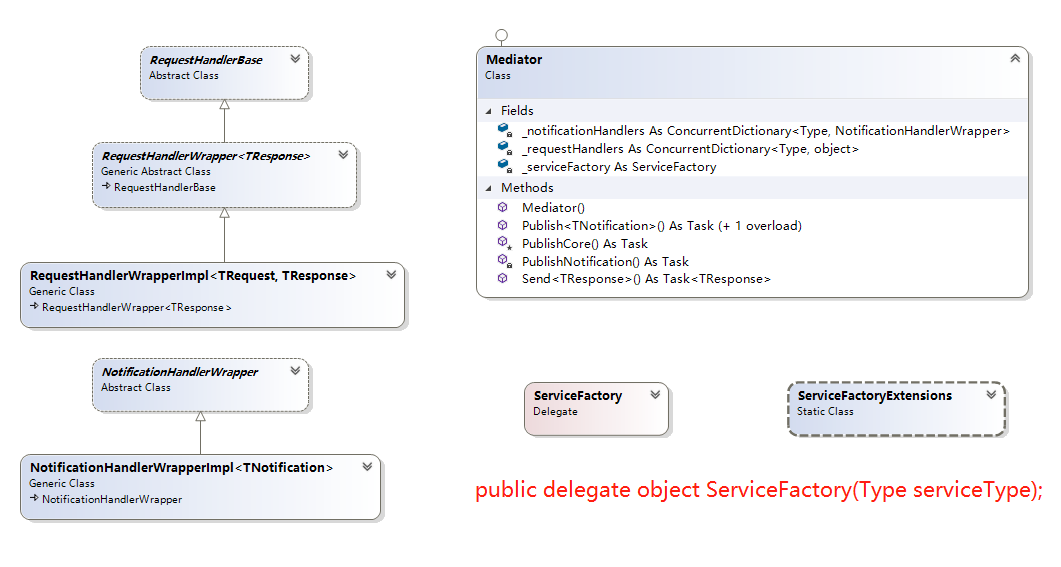
Task: Expand the RequestHandlerBase class box
Action: coord(295,59)
